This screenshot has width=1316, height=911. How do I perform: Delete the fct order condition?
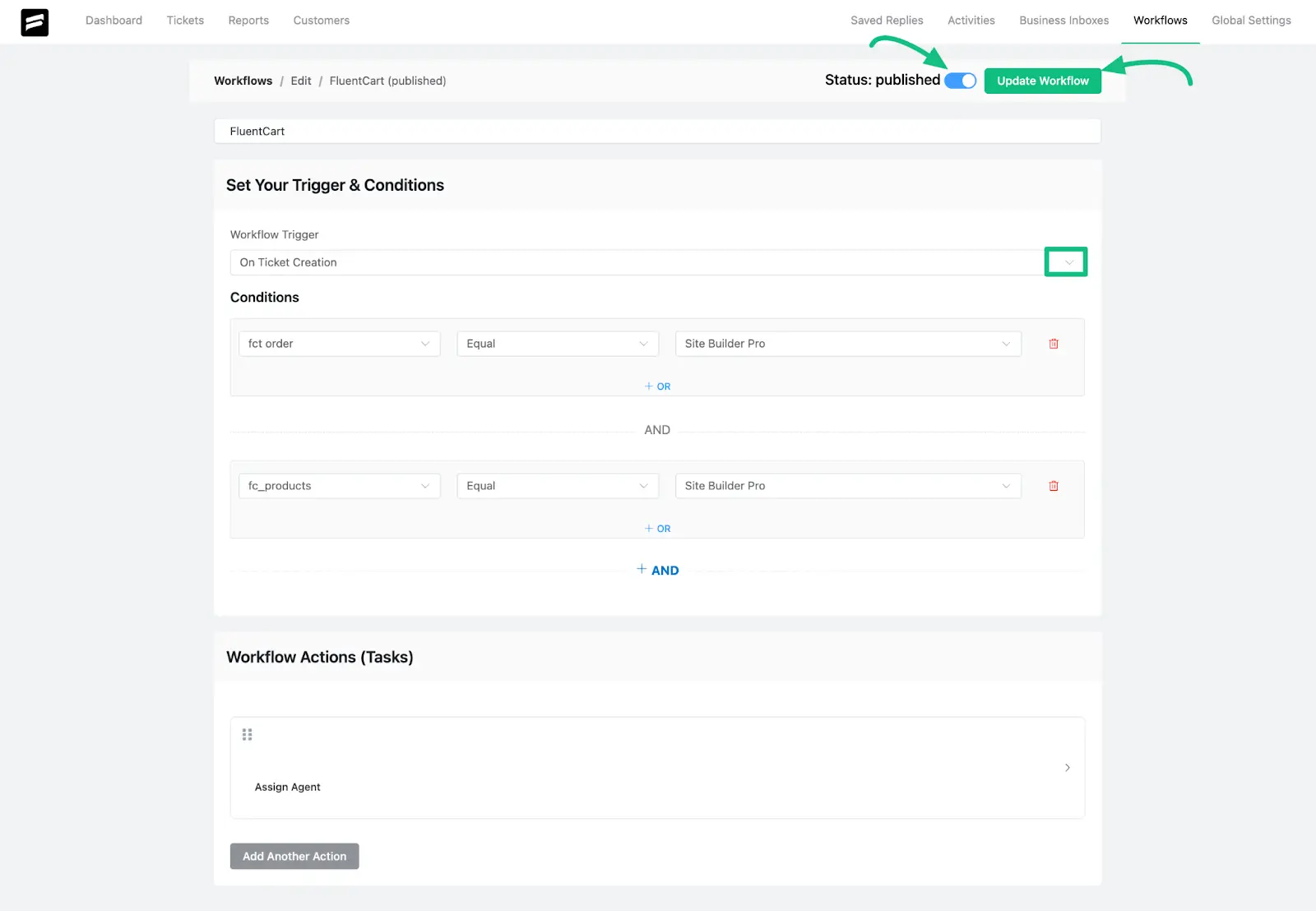1053,344
